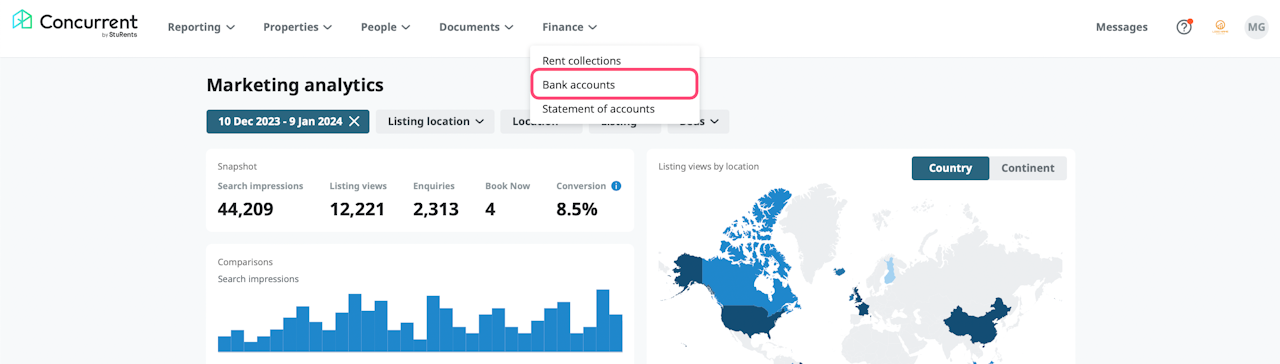Screen dimensions: 1280x364
Task: Expand the Properties menu
Action: [x=298, y=27]
